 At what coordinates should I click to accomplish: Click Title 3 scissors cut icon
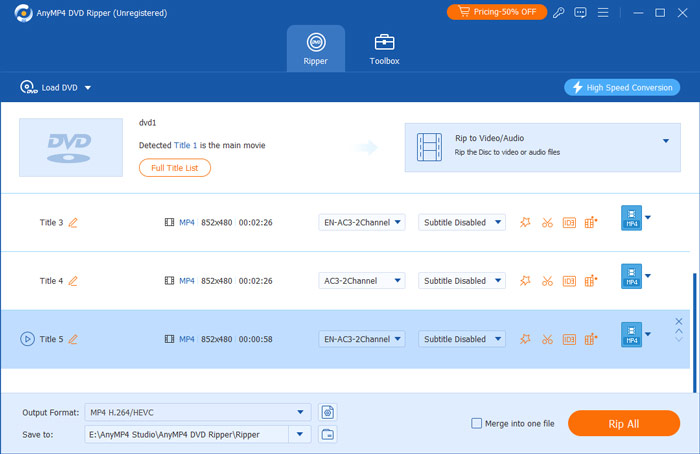[x=547, y=222]
